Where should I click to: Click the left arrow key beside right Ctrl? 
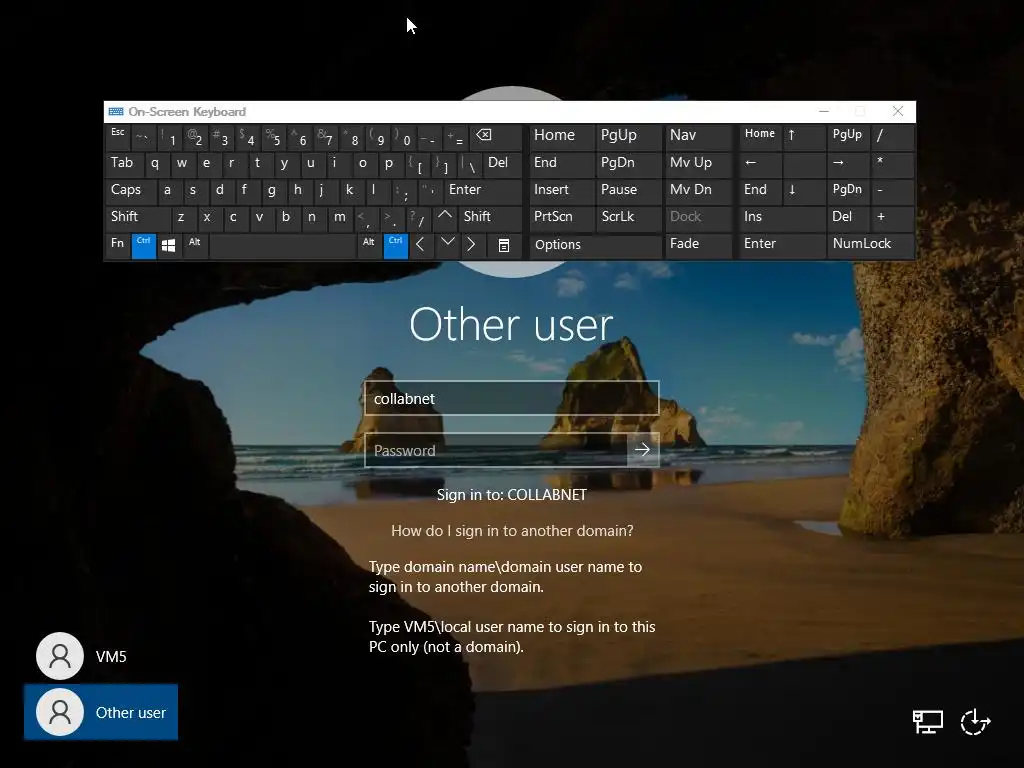click(x=421, y=246)
